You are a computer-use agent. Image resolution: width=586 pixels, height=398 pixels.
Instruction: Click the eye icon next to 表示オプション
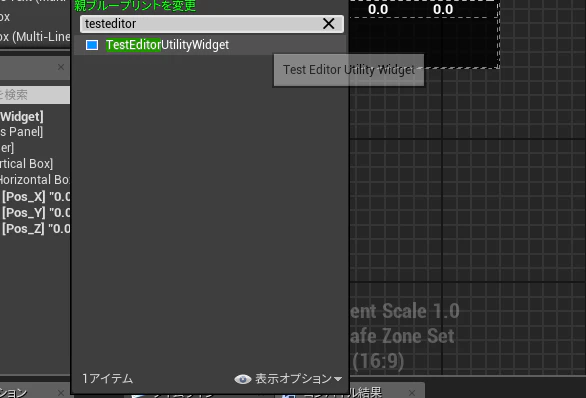pyautogui.click(x=243, y=379)
